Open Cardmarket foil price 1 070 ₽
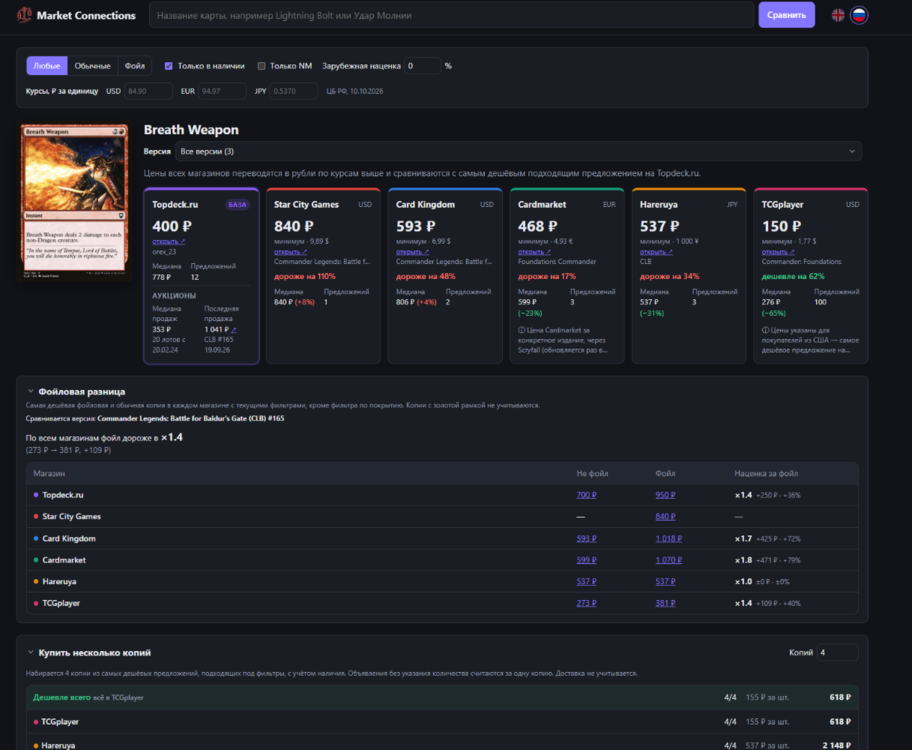The width and height of the screenshot is (912, 750). point(669,560)
